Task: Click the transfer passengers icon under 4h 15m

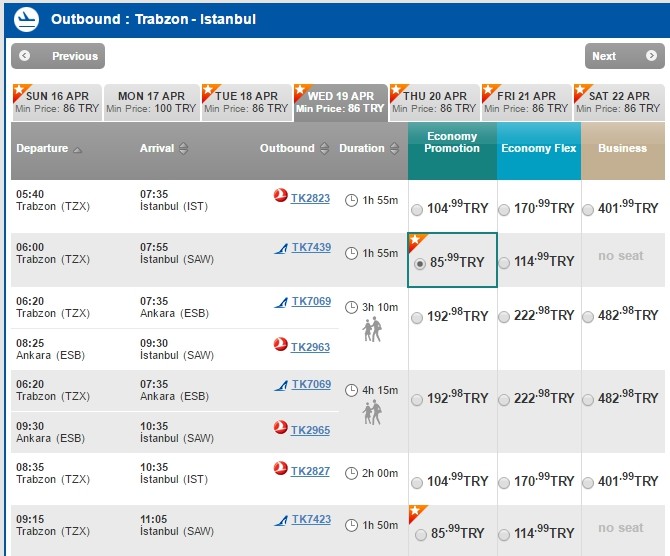Action: [372, 412]
